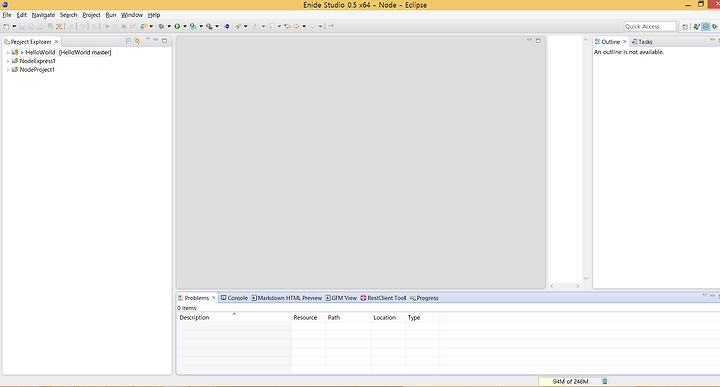
Task: Click the heap status 94M of 246M
Action: click(570, 381)
